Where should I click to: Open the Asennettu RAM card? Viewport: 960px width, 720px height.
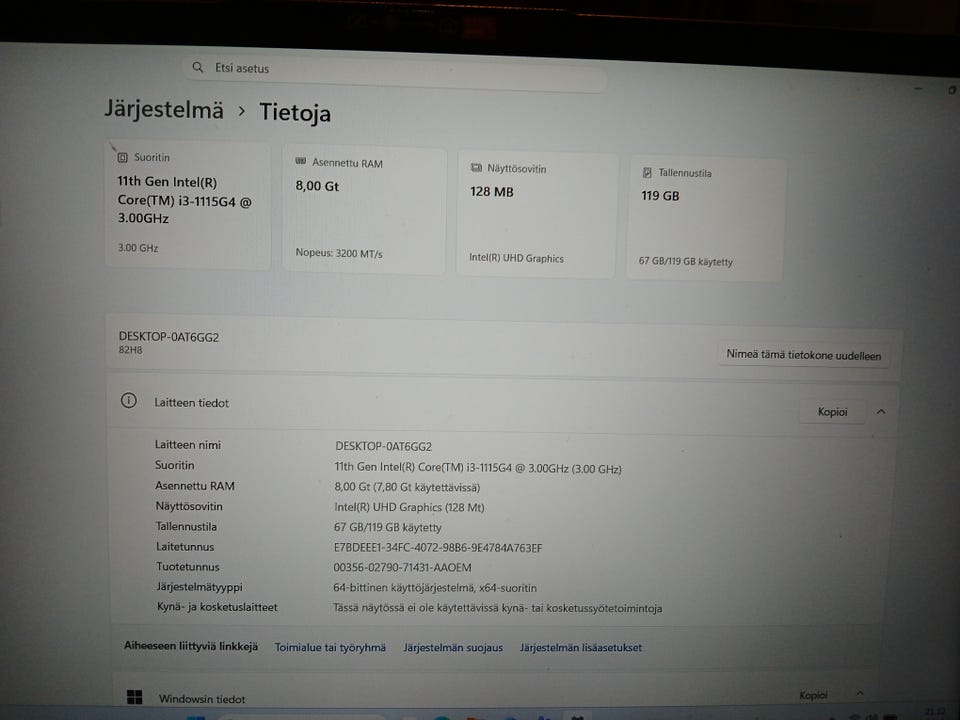pyautogui.click(x=364, y=210)
